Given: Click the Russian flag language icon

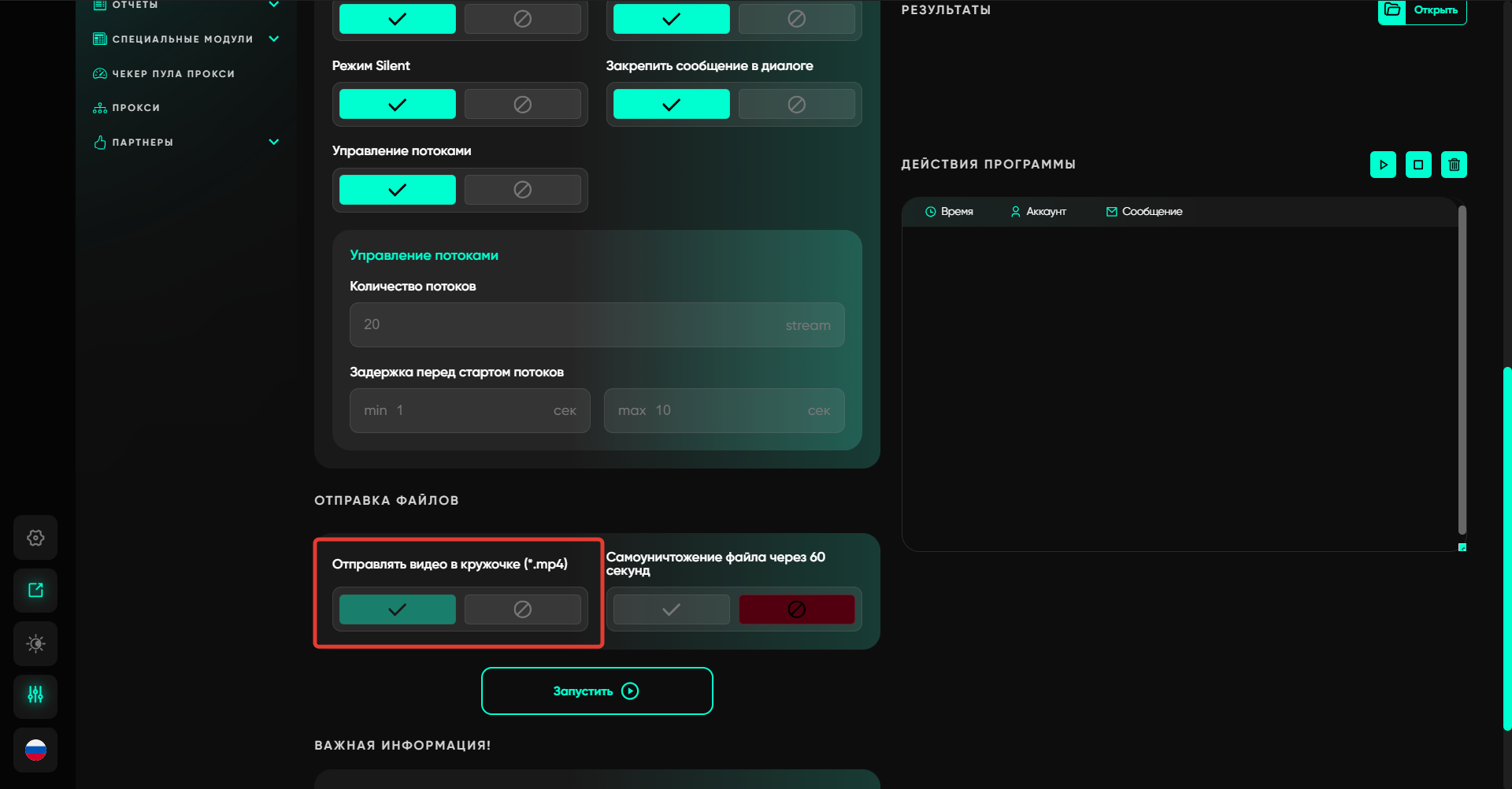Looking at the screenshot, I should 35,750.
